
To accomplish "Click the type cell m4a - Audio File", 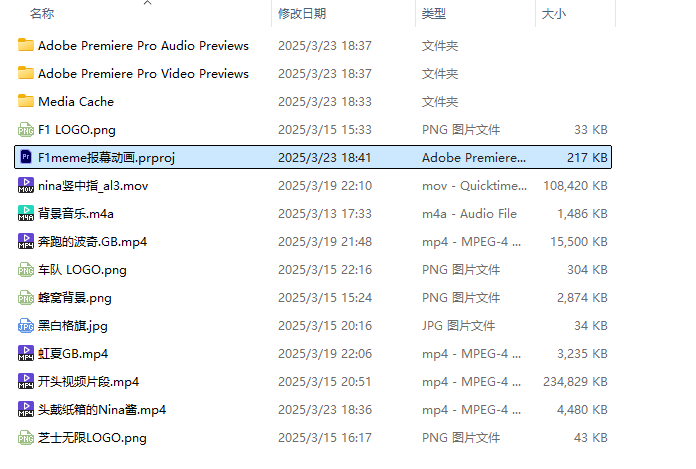I will tap(469, 213).
